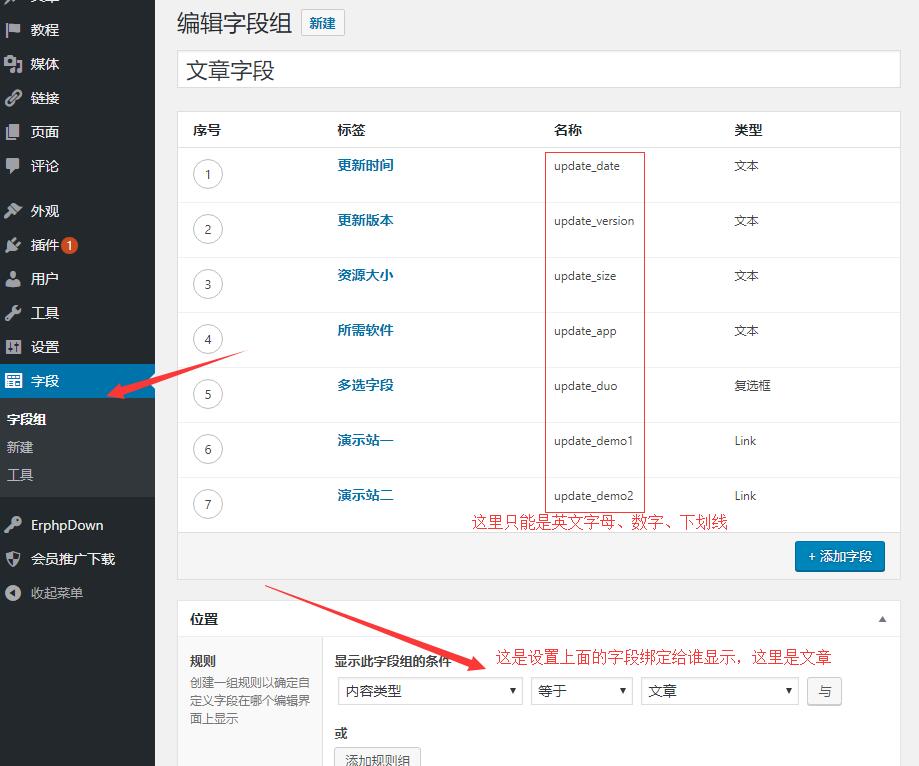Click the Links (链接) sidebar icon
Viewport: 919px width, 766px height.
click(13, 98)
